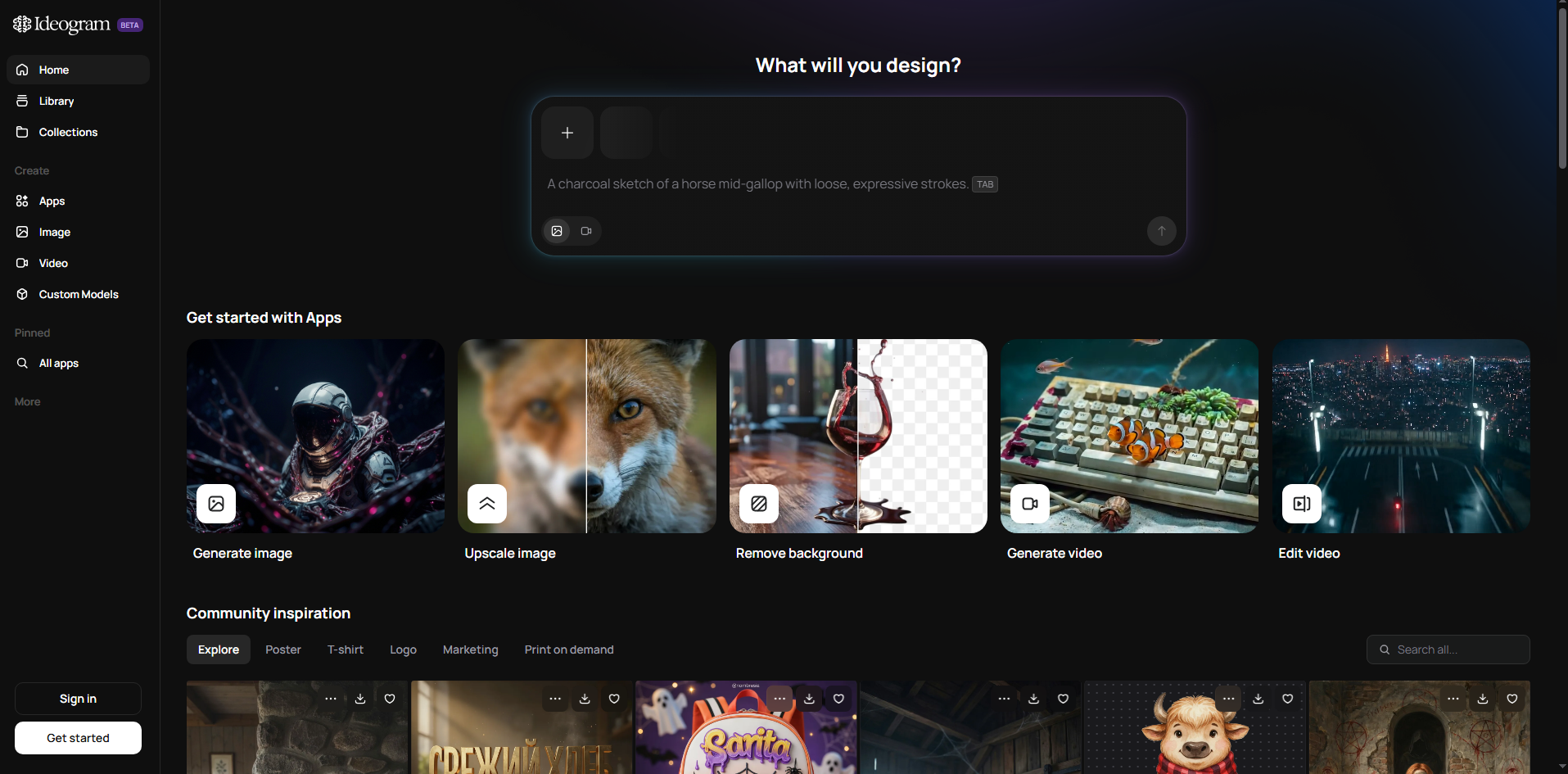Open more options on first community image

[x=331, y=699]
